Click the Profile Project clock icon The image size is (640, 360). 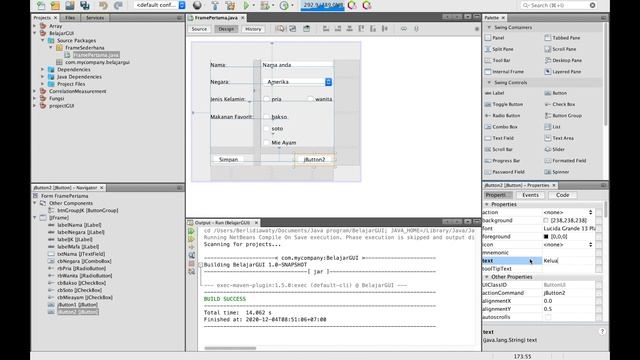pos(284,5)
